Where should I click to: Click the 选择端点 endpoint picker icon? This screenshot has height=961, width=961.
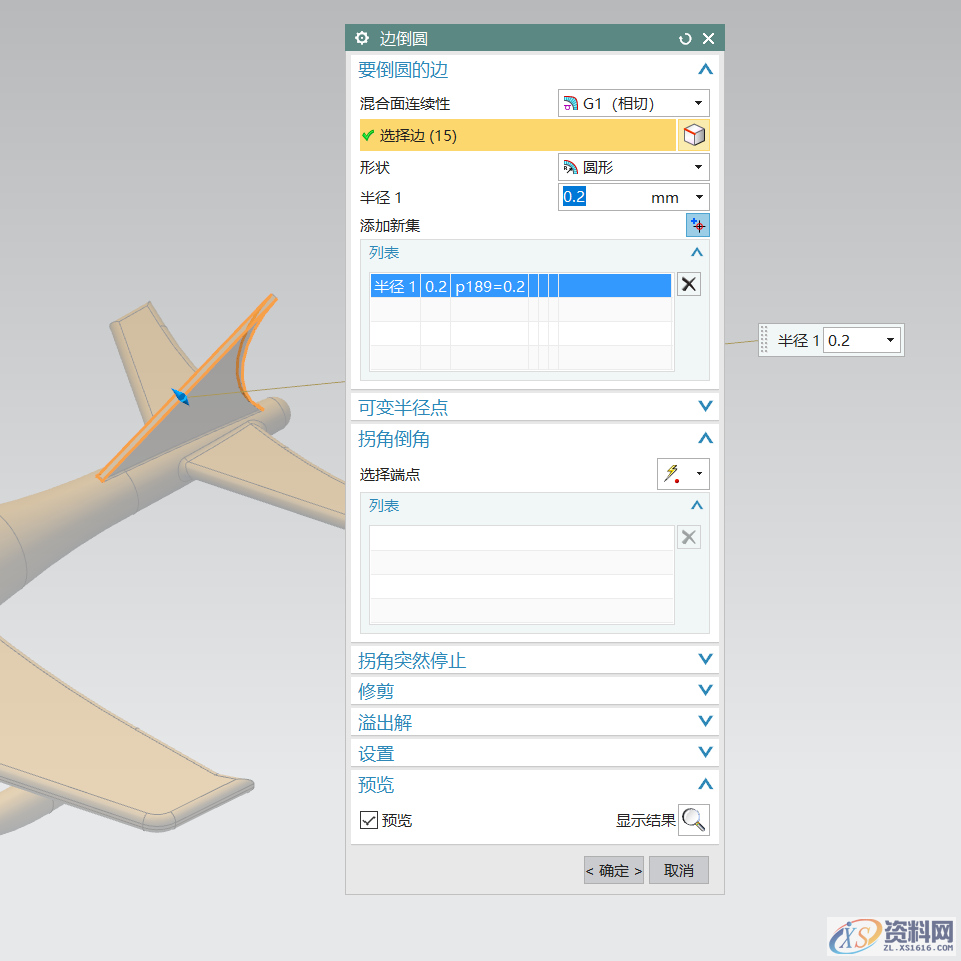(x=672, y=474)
